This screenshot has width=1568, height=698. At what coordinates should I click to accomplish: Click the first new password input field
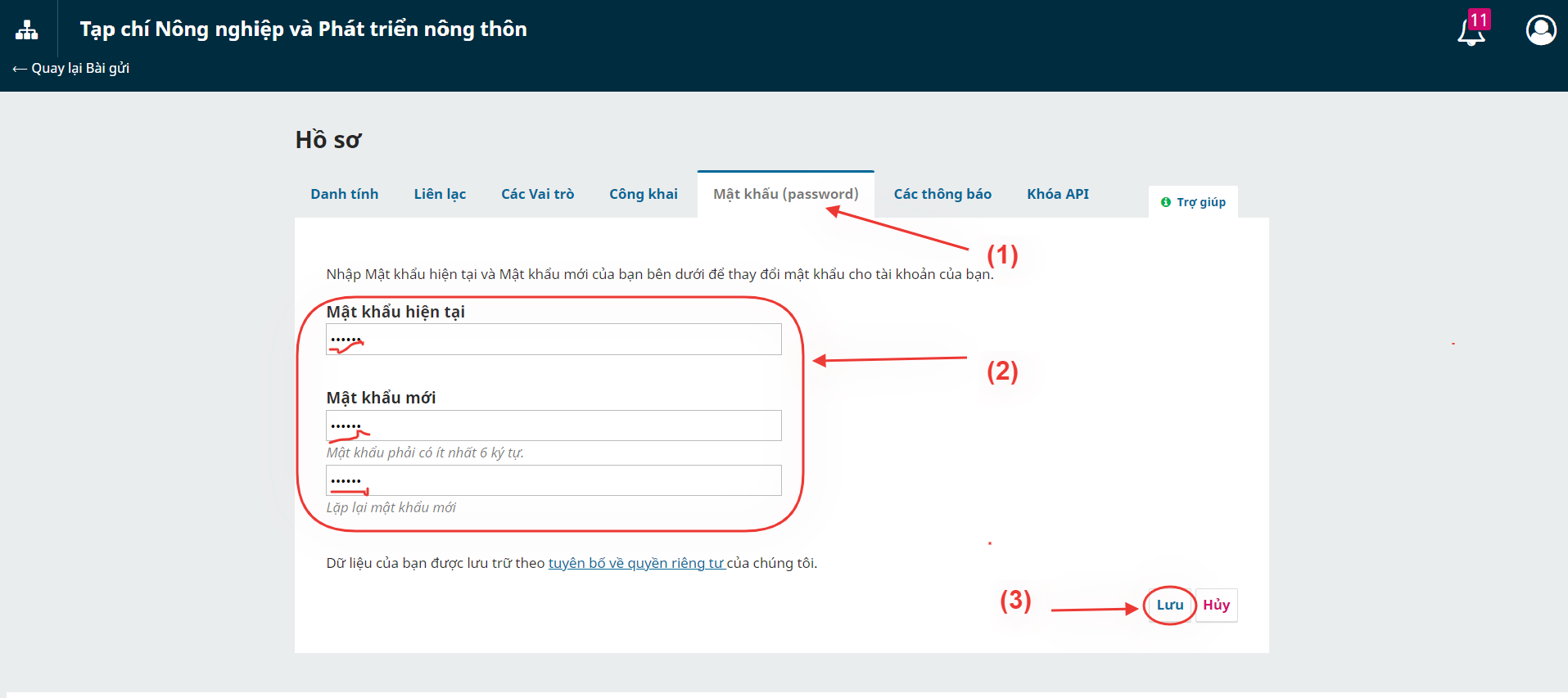coord(554,426)
